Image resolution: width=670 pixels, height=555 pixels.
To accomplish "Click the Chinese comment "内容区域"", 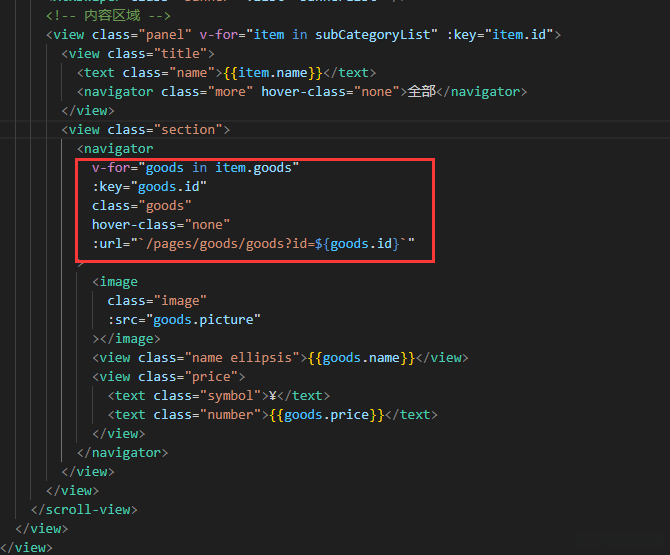I will coord(112,16).
